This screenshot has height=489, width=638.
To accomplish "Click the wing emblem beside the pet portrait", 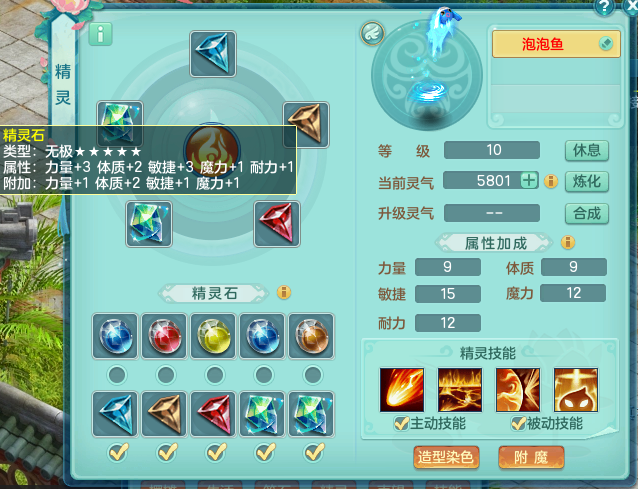I will tap(372, 33).
